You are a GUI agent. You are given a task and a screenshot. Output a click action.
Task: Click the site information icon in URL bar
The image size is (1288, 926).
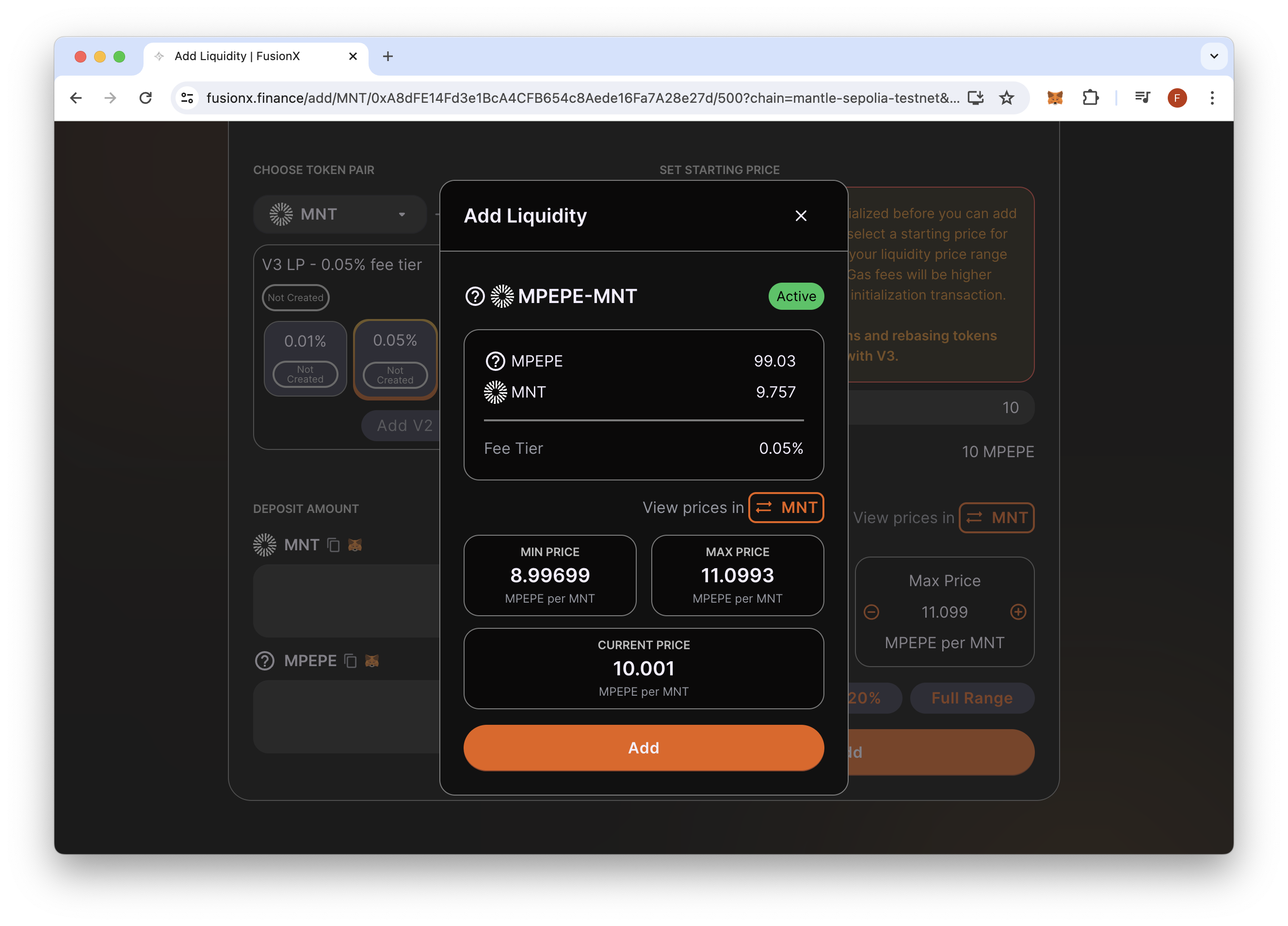click(x=187, y=97)
